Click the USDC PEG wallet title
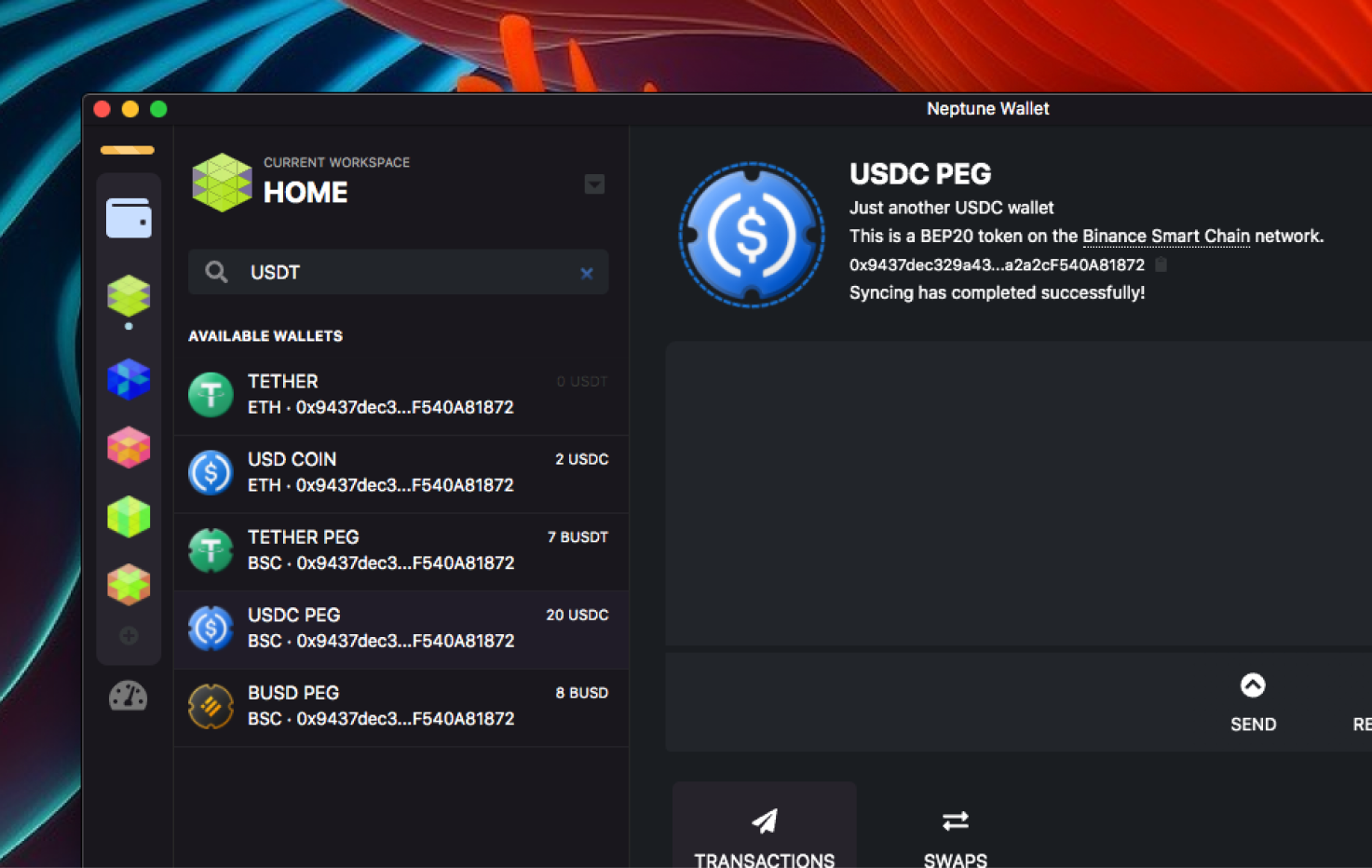Image resolution: width=1372 pixels, height=868 pixels. tap(920, 174)
